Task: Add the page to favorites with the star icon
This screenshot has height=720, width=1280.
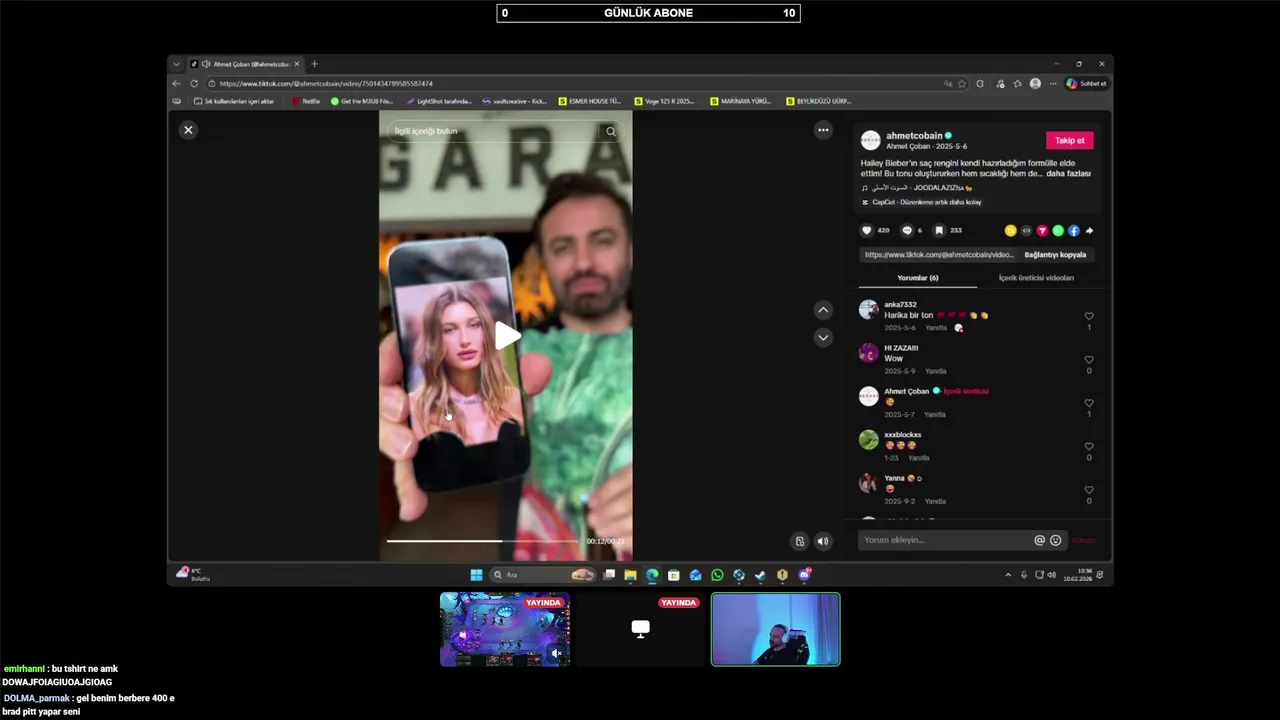Action: [x=962, y=84]
